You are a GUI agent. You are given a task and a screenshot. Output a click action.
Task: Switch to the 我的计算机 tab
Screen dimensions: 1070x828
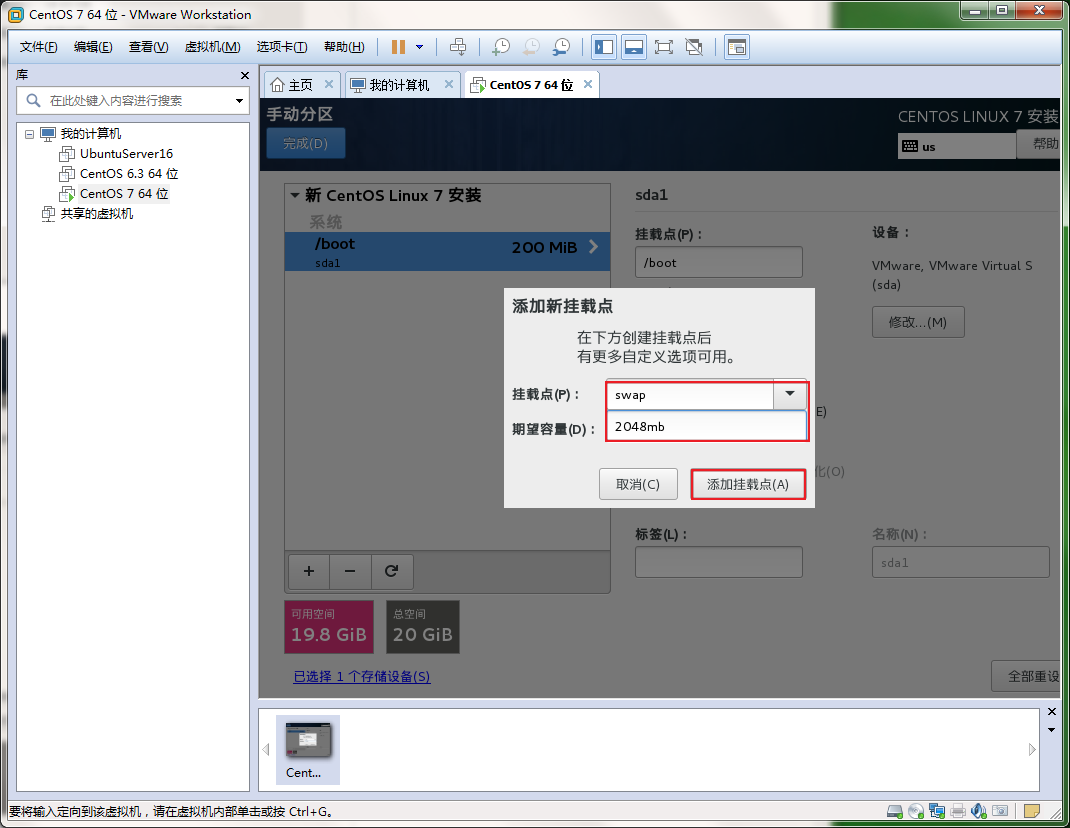390,85
